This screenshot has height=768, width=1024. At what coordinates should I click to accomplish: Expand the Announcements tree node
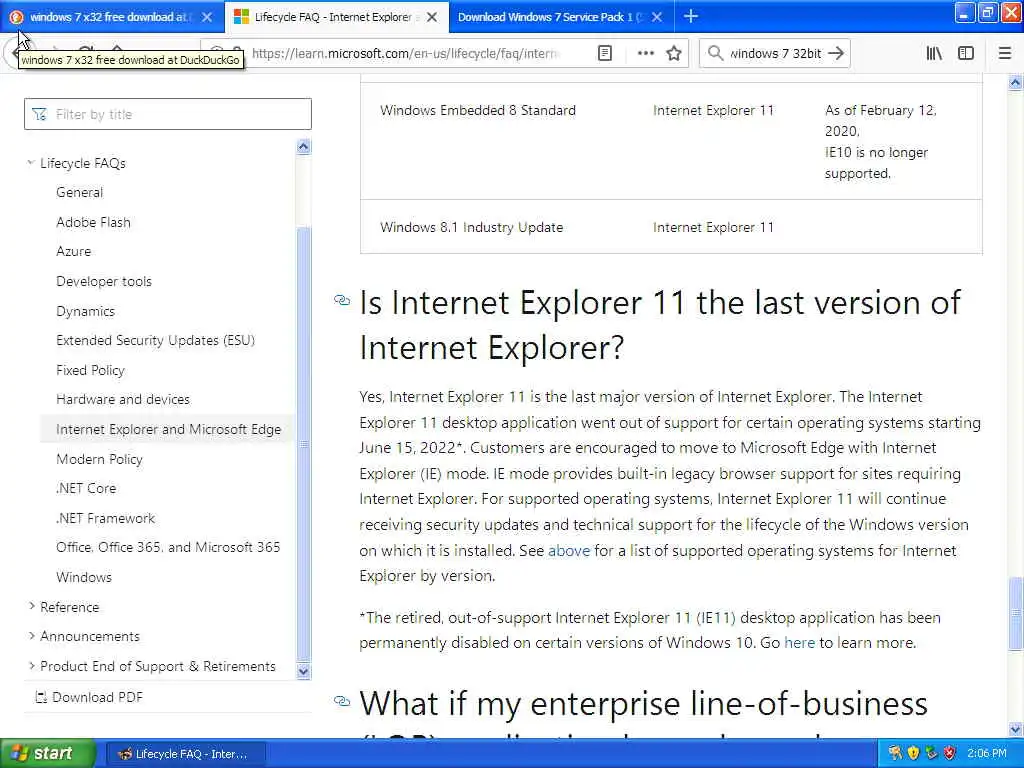pos(31,636)
